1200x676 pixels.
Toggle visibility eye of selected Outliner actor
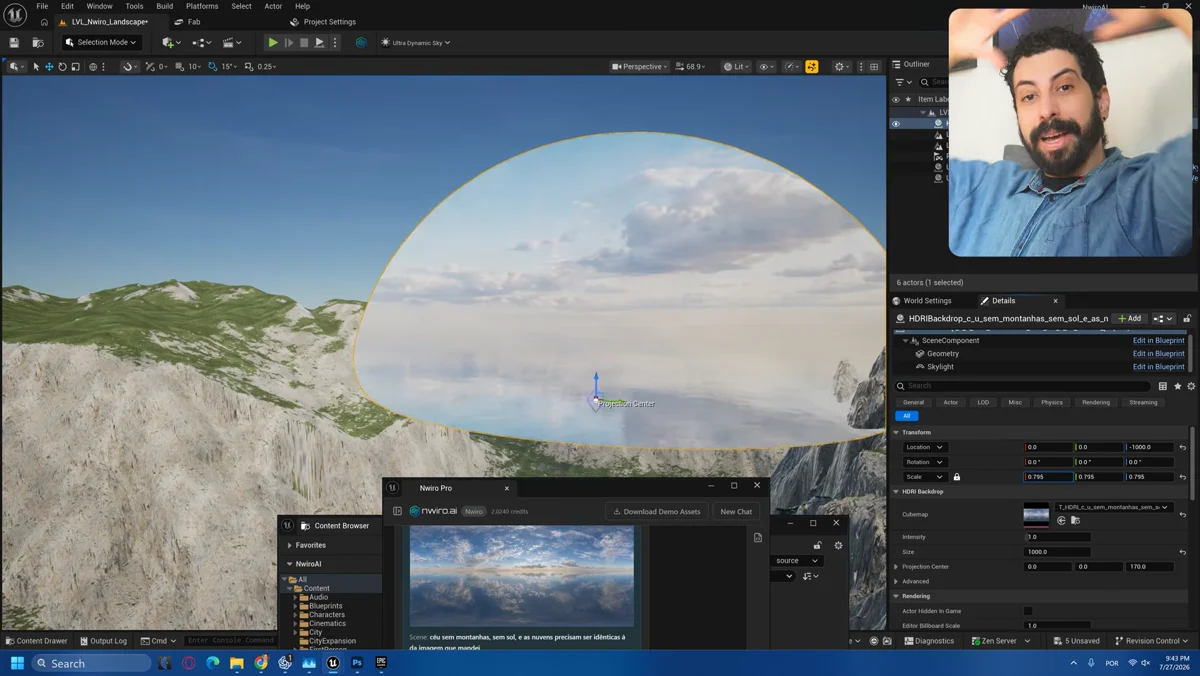(896, 124)
